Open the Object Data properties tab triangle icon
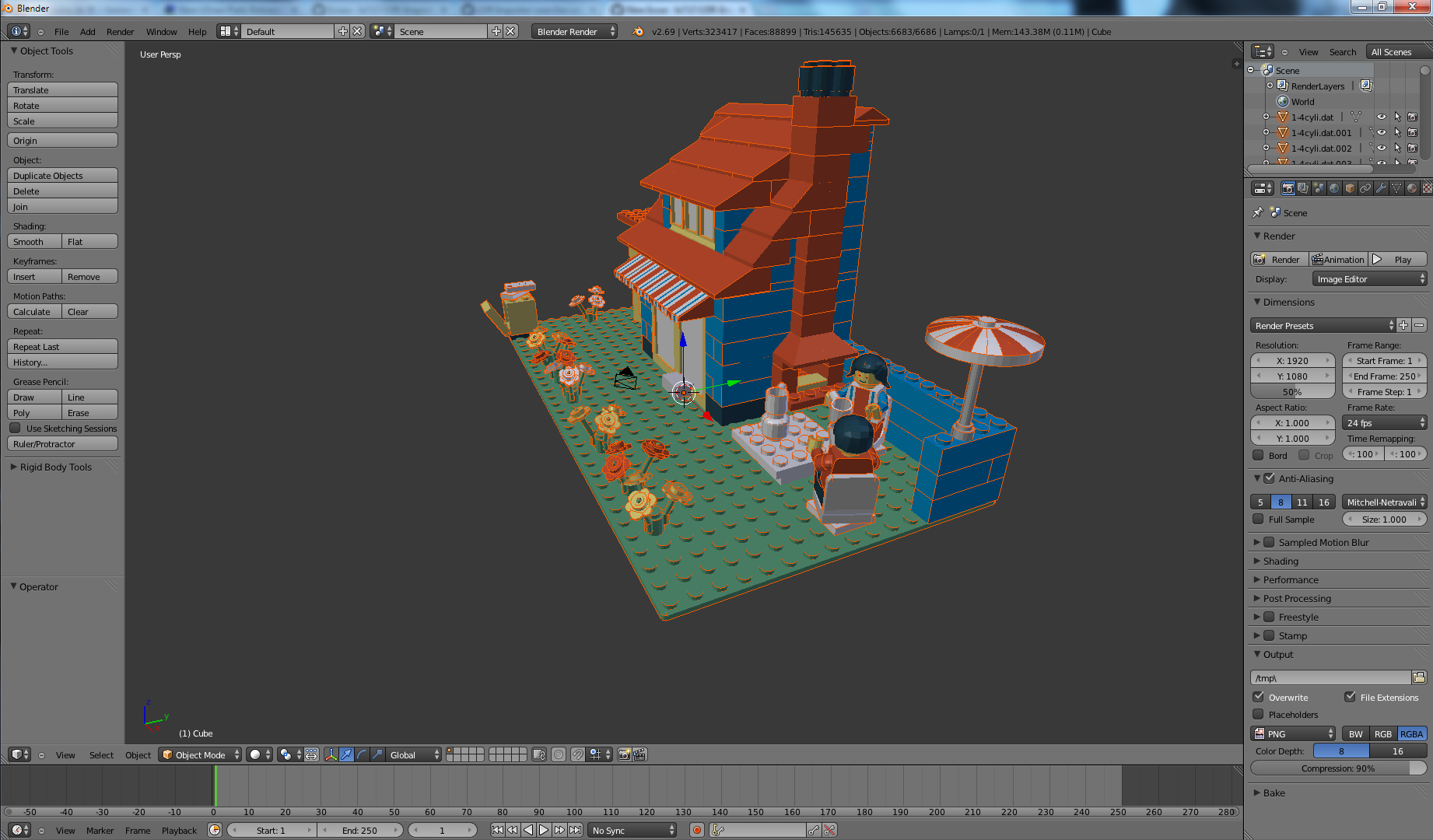 (1396, 188)
